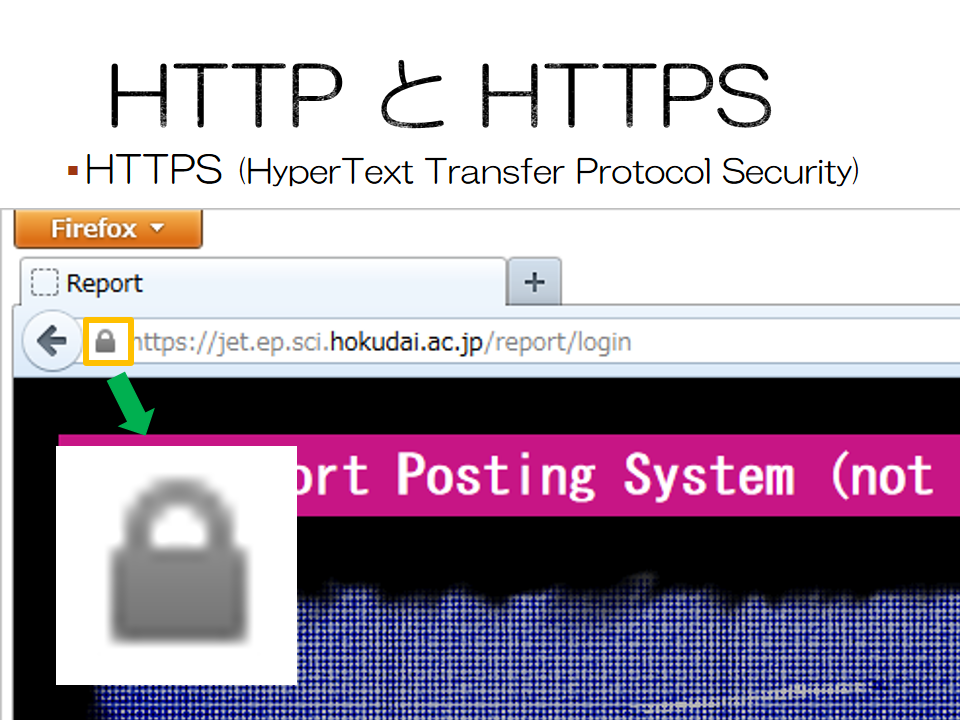
Task: Click the white arrow on Firefox button
Action: [x=157, y=228]
